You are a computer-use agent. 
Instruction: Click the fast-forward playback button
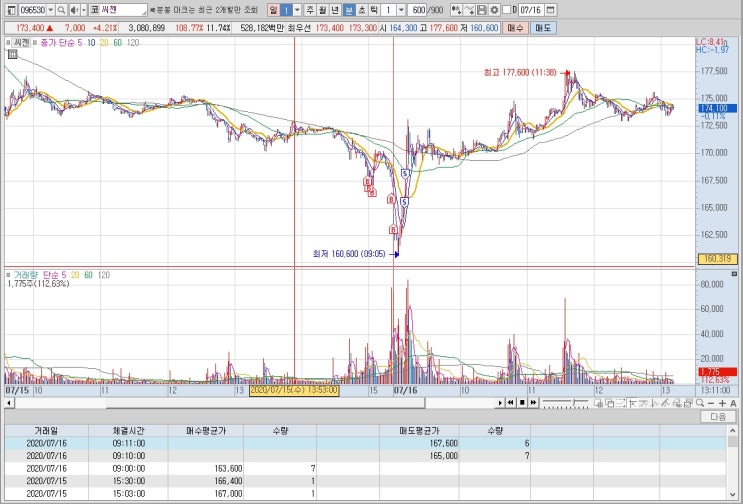click(x=533, y=403)
